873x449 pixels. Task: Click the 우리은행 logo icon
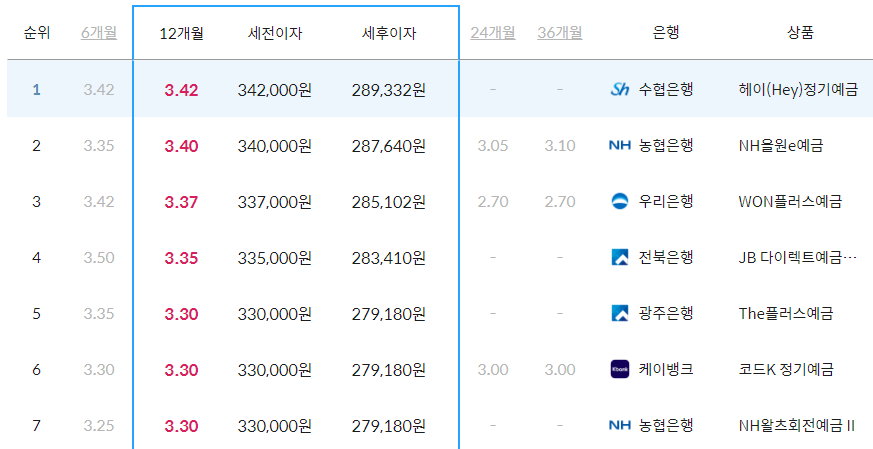click(620, 202)
